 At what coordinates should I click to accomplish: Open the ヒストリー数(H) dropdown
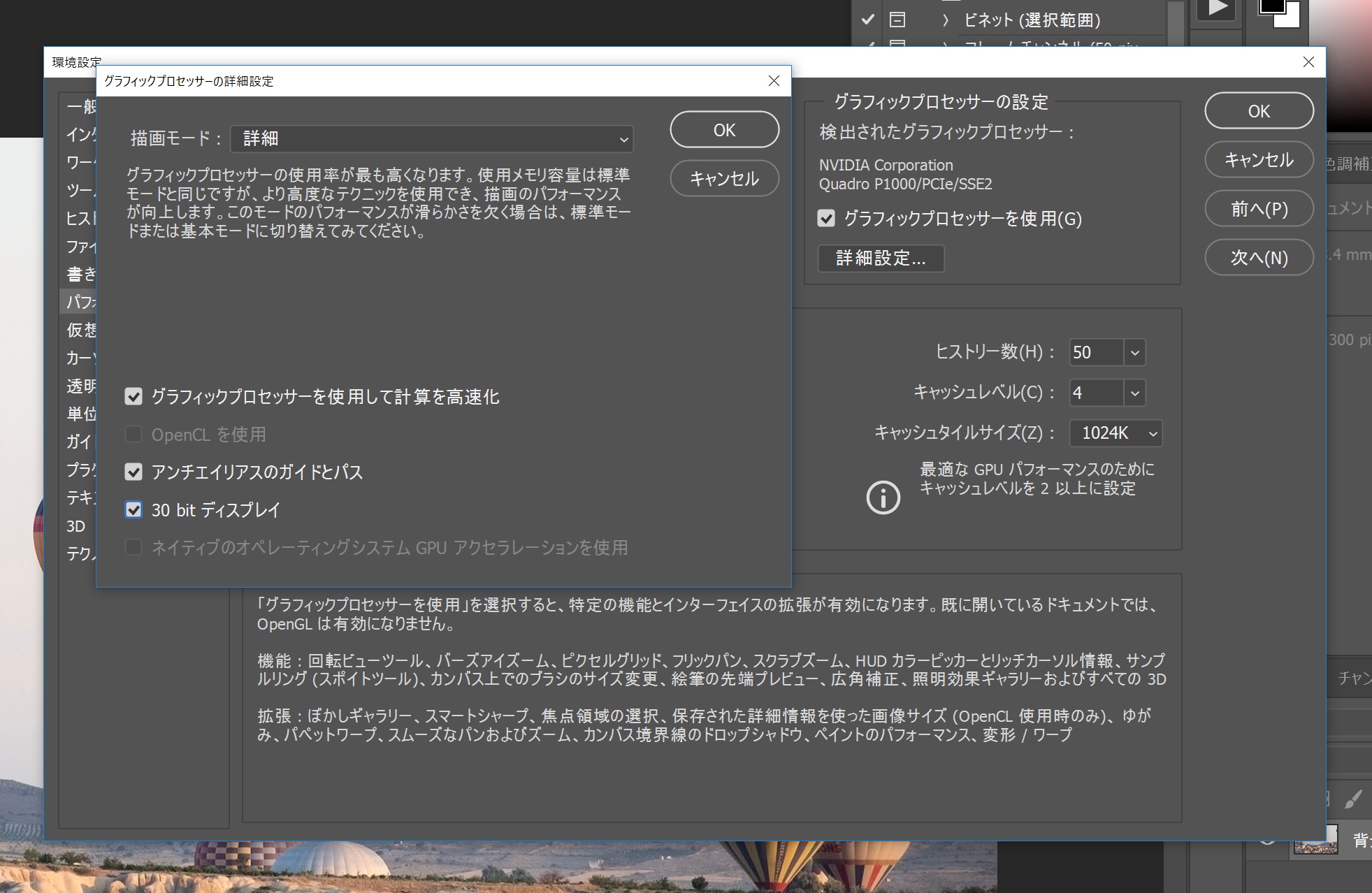[1135, 353]
